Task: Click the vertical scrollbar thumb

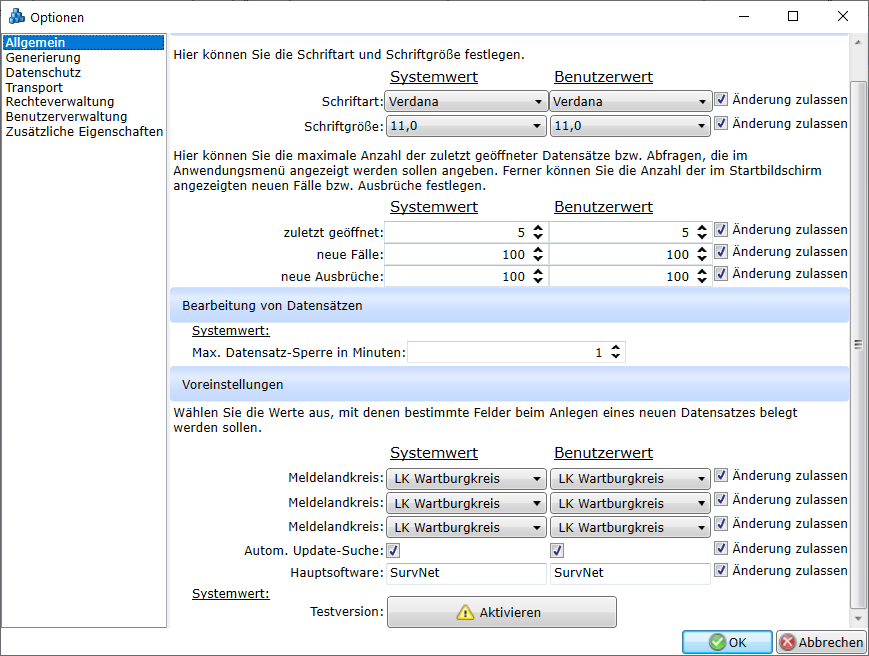Action: 857,343
